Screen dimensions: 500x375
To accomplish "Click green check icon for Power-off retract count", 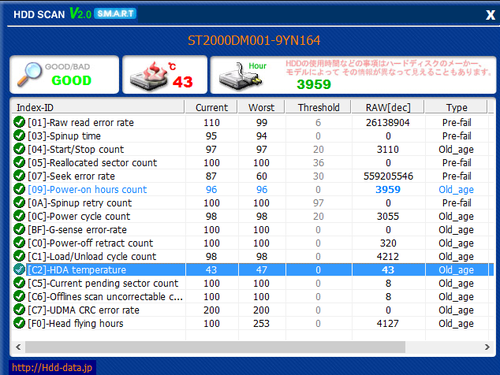I will 19,243.
